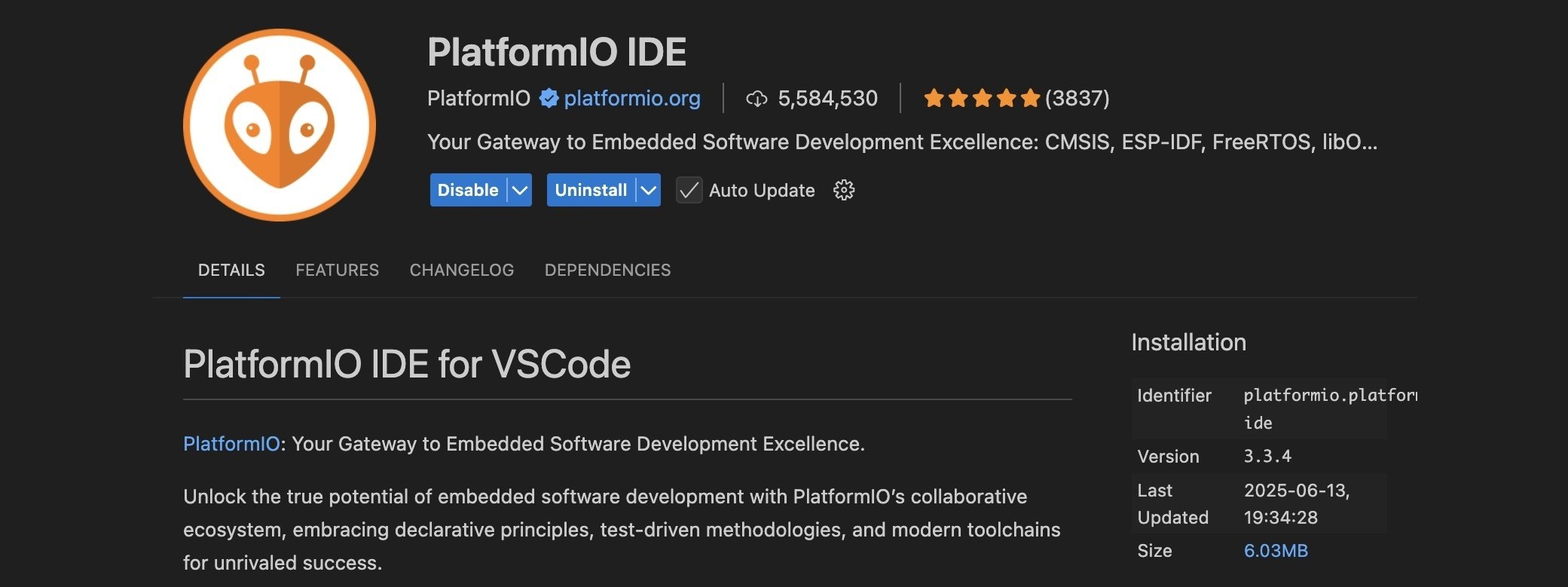This screenshot has width=1568, height=587.
Task: Follow the PlatformIO link in the description
Action: (x=231, y=444)
